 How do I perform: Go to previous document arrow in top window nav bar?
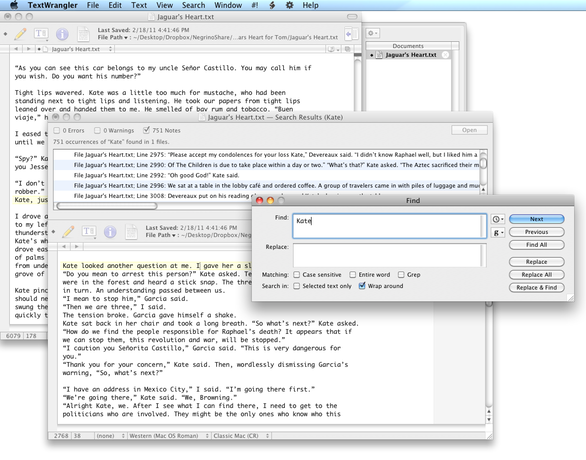pyautogui.click(x=16, y=49)
